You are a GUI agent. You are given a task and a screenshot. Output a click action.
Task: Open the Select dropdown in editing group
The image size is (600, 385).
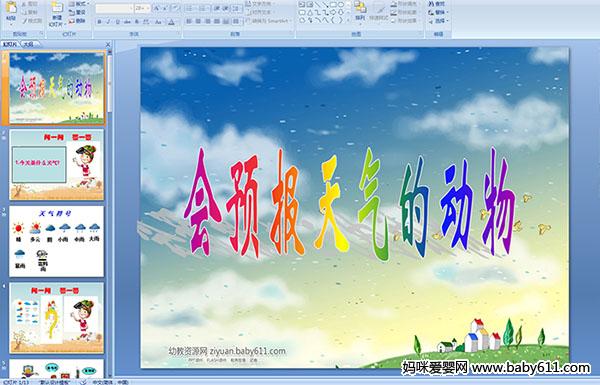pyautogui.click(x=439, y=21)
